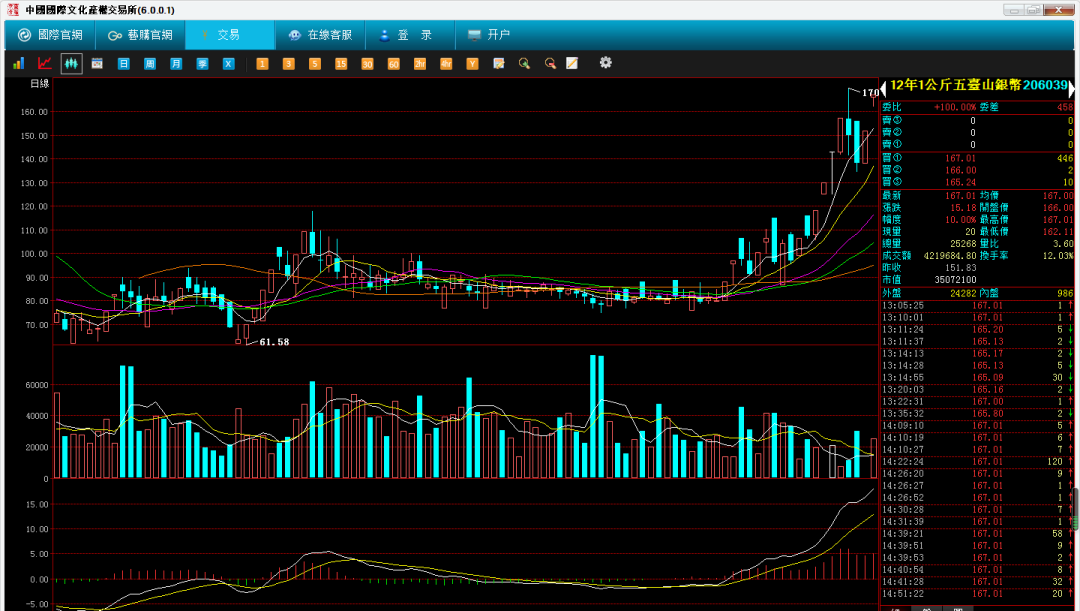
Task: Click the 登录 login tab
Action: click(x=410, y=34)
